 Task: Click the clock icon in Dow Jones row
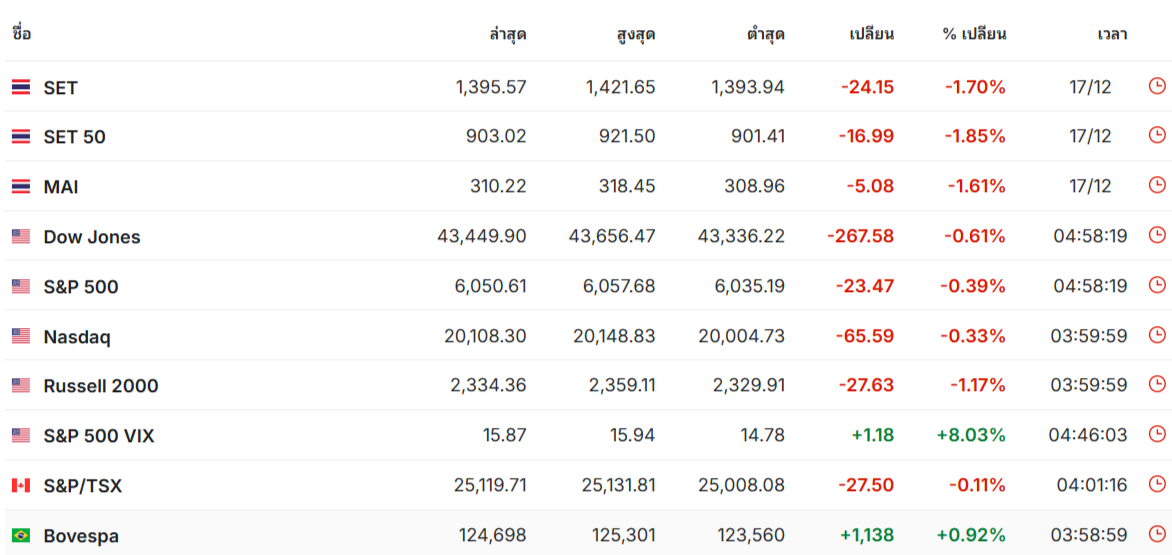(1156, 235)
